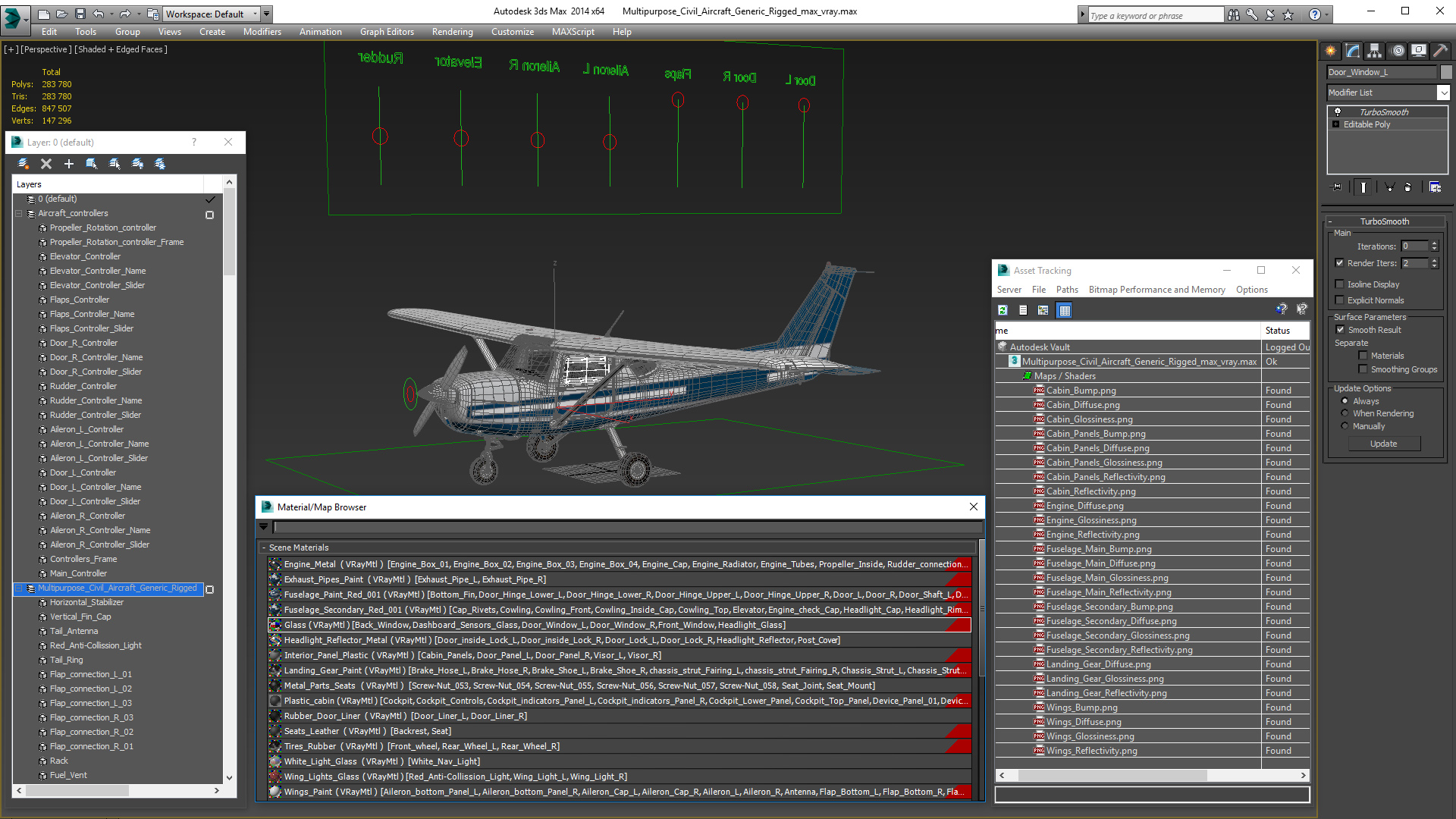The width and height of the screenshot is (1456, 819).
Task: Click Freeze/Unfreeze All Layers icon
Action: pos(160,164)
